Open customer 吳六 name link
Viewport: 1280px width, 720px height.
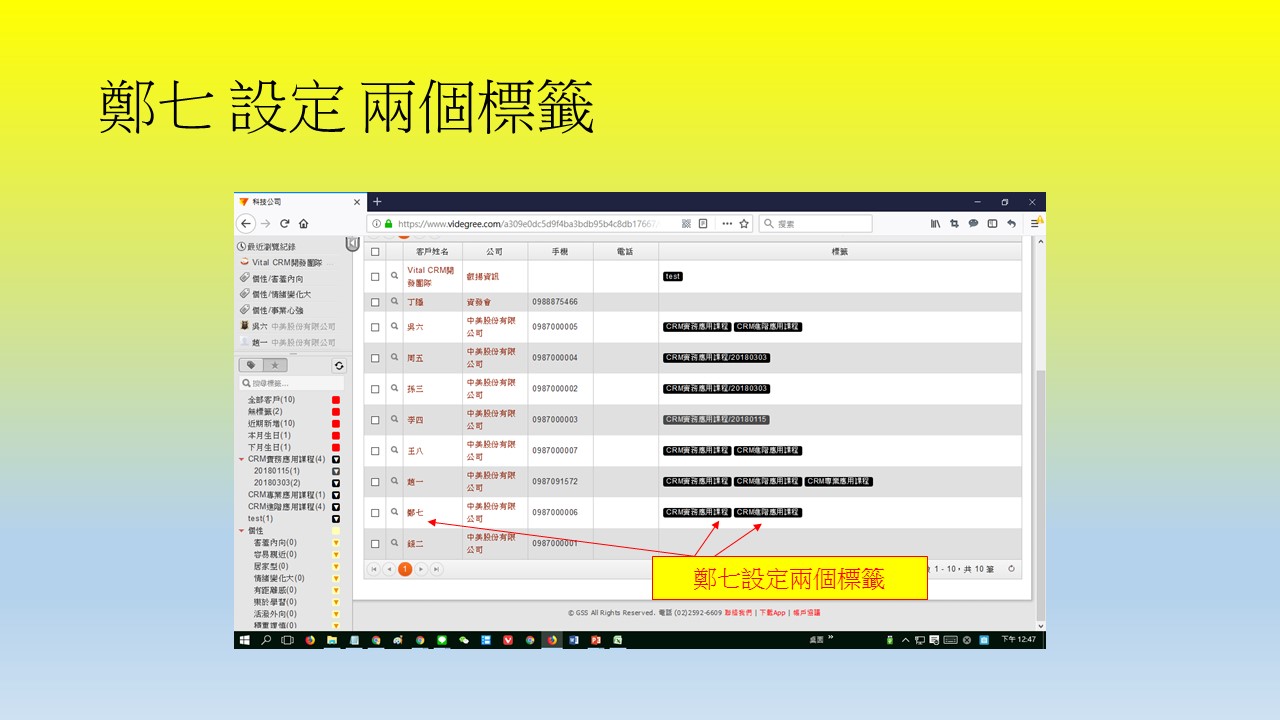tap(415, 327)
